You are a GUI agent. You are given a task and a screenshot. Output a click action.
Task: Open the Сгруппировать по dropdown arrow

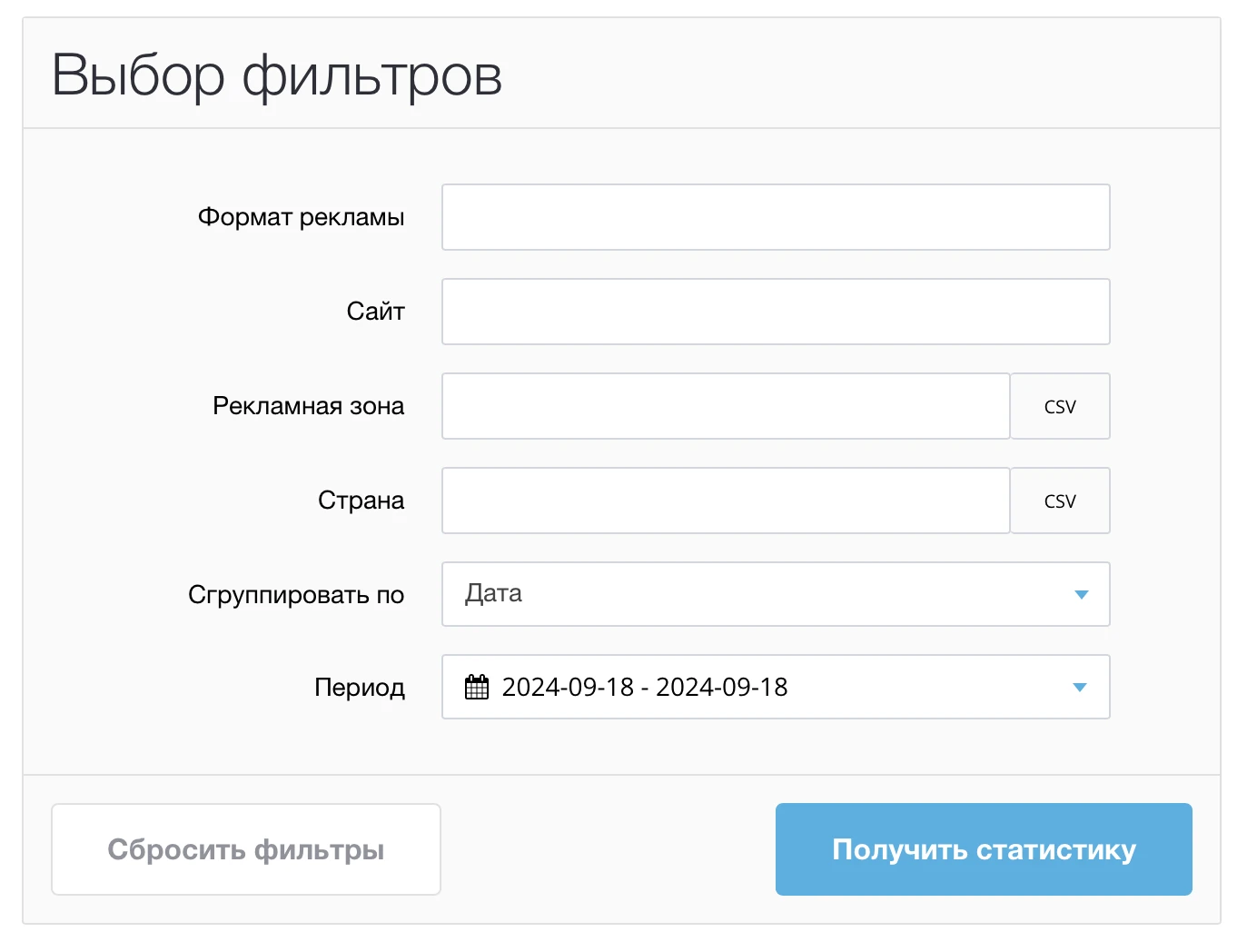tap(1081, 595)
